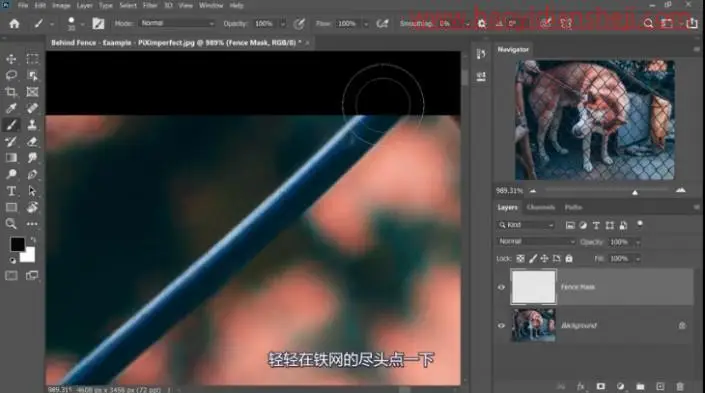Select the Pen tool
Image resolution: width=705 pixels, height=393 pixels.
[x=32, y=174]
